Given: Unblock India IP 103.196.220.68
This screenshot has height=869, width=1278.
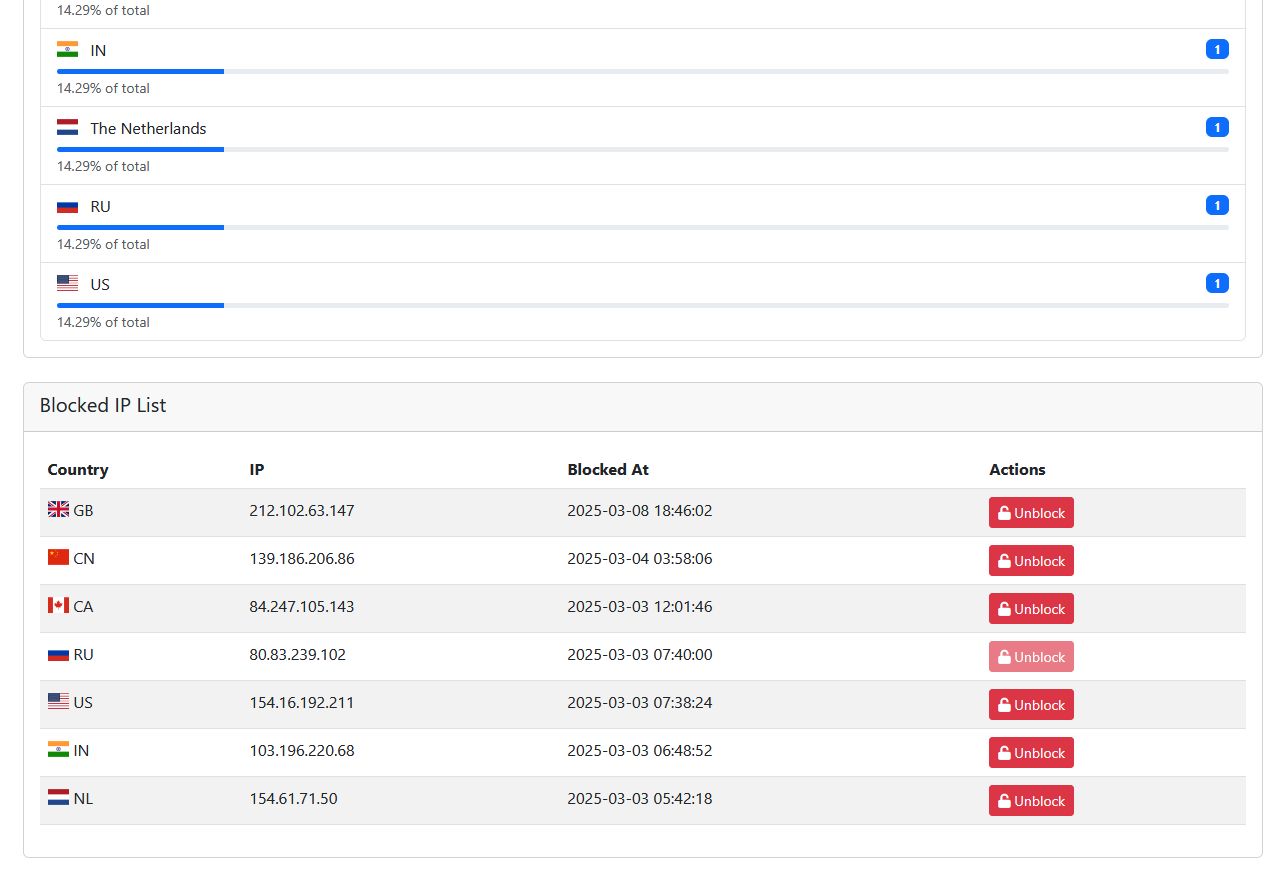Looking at the screenshot, I should point(1031,753).
